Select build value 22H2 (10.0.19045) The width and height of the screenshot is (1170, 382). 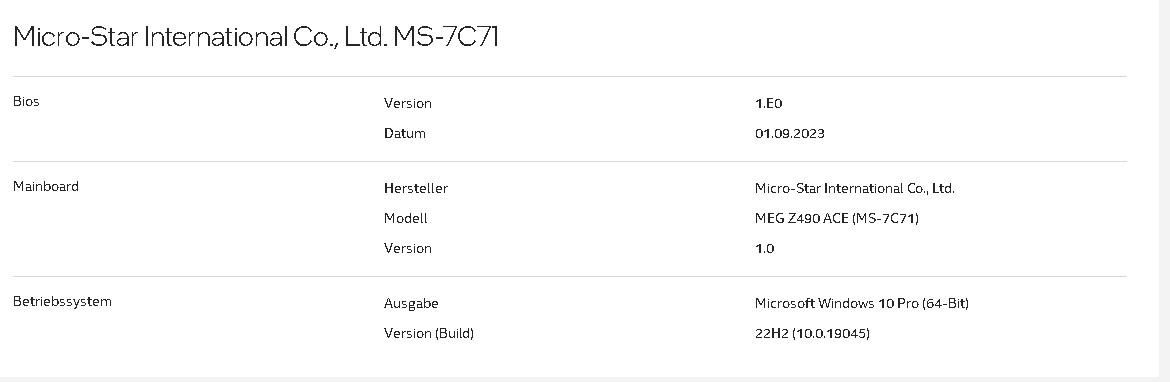813,334
